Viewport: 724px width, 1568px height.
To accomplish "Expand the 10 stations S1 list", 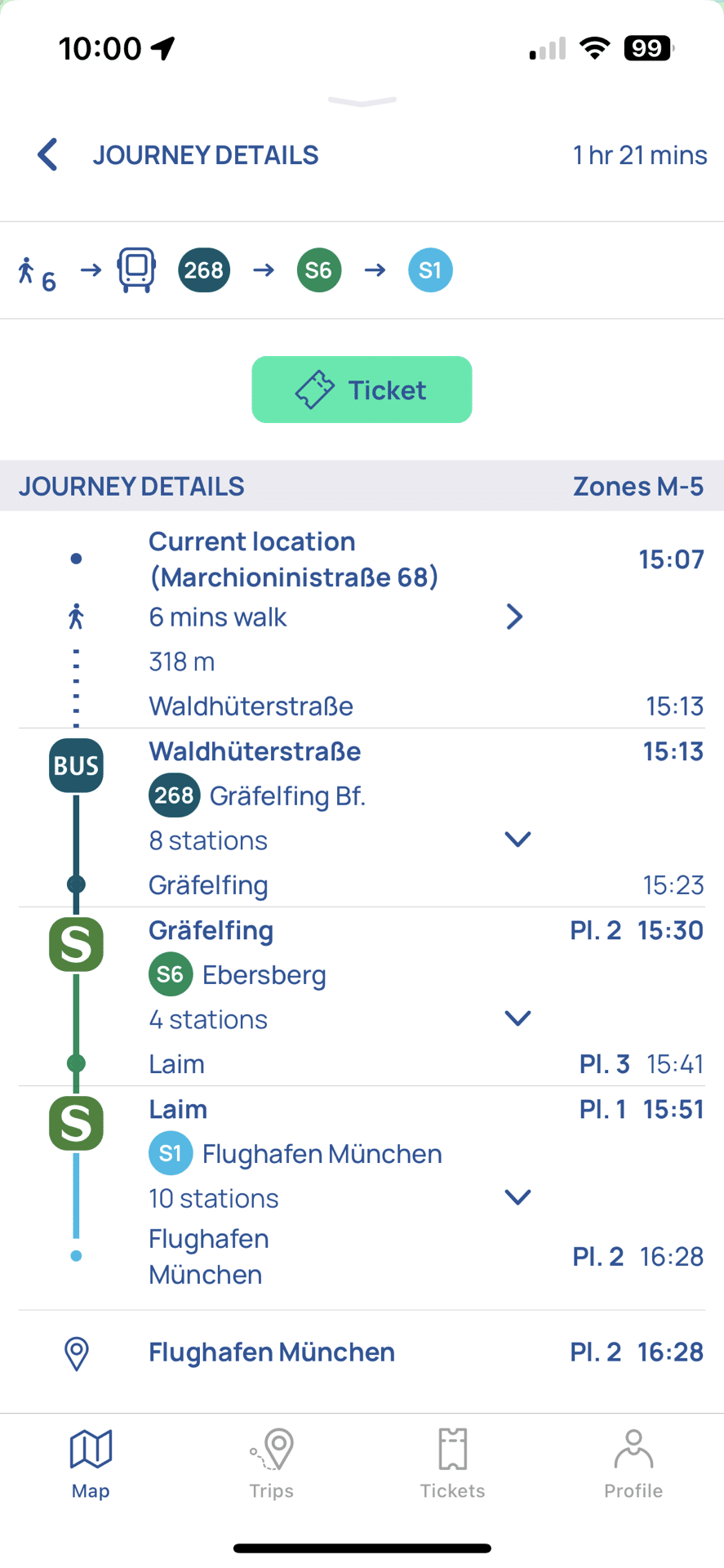I will (x=517, y=1197).
